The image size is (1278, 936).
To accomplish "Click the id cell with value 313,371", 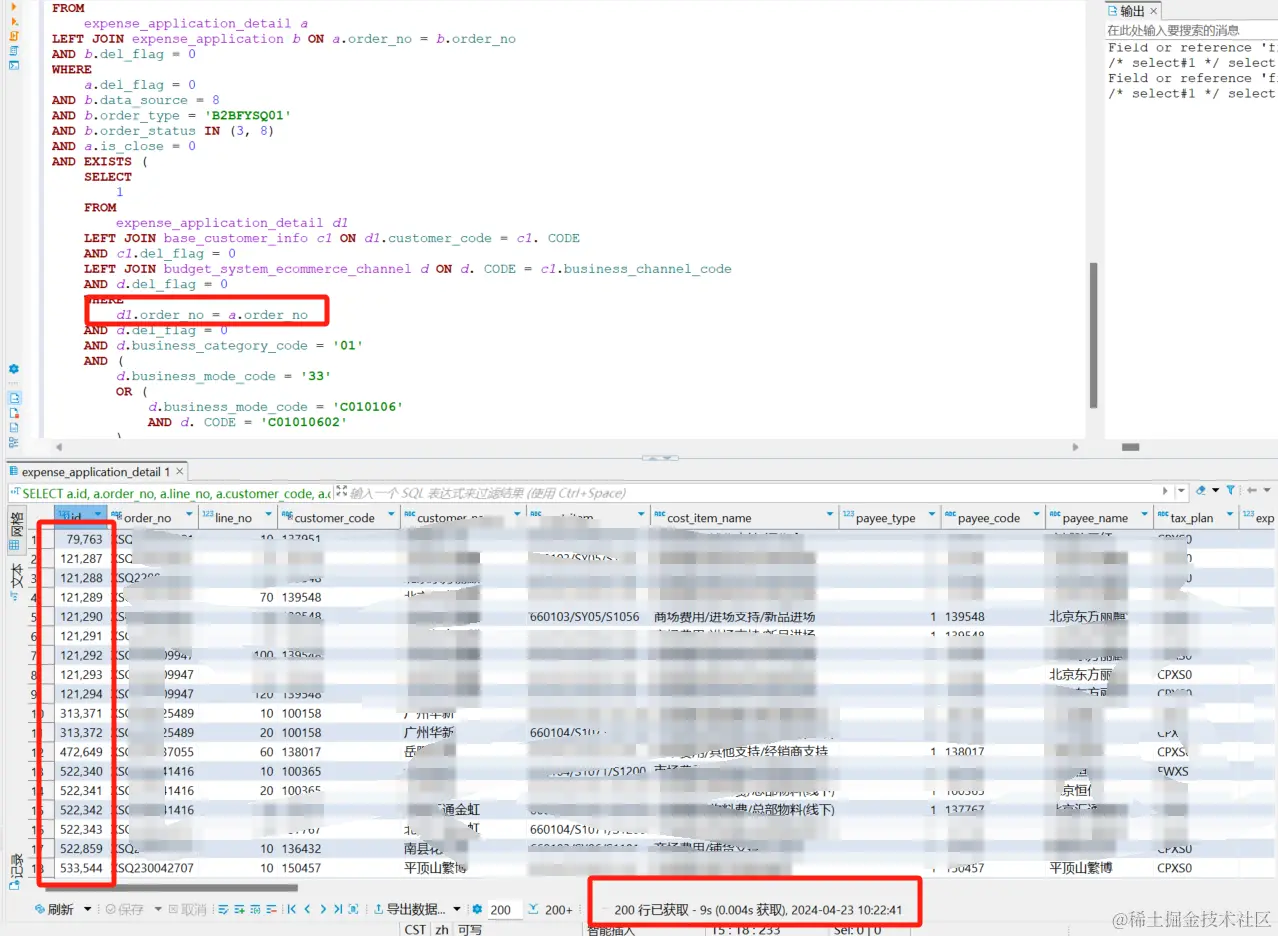I will click(80, 713).
